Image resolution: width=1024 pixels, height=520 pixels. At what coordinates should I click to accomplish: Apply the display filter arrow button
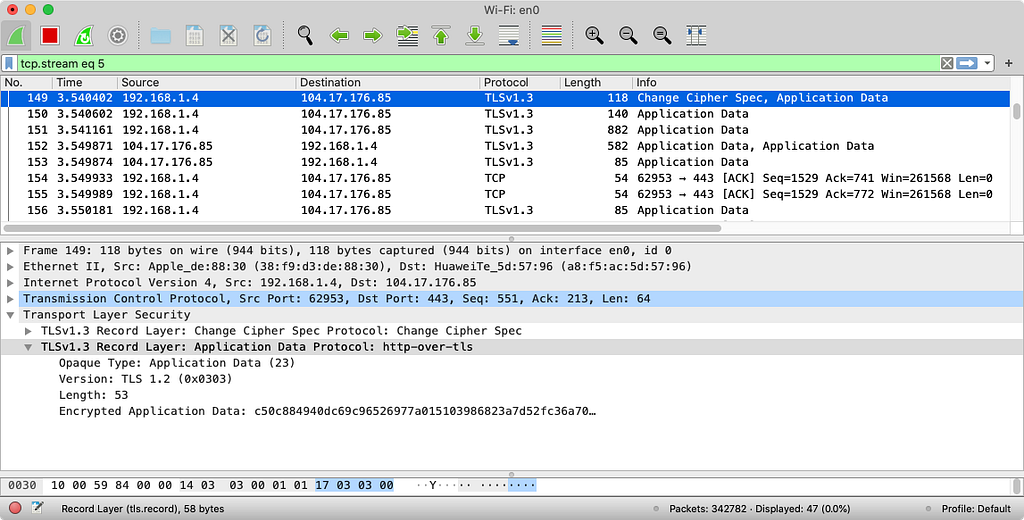[967, 63]
